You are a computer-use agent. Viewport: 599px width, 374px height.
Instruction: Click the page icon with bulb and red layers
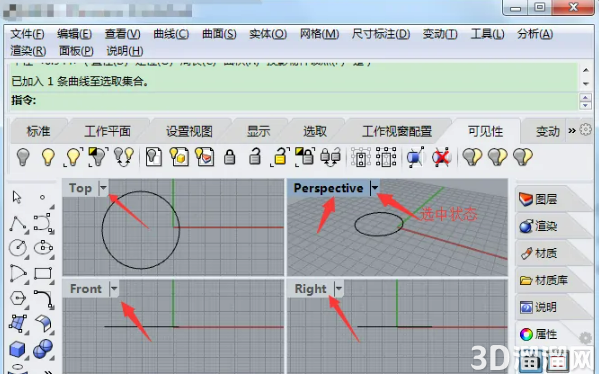tap(204, 157)
